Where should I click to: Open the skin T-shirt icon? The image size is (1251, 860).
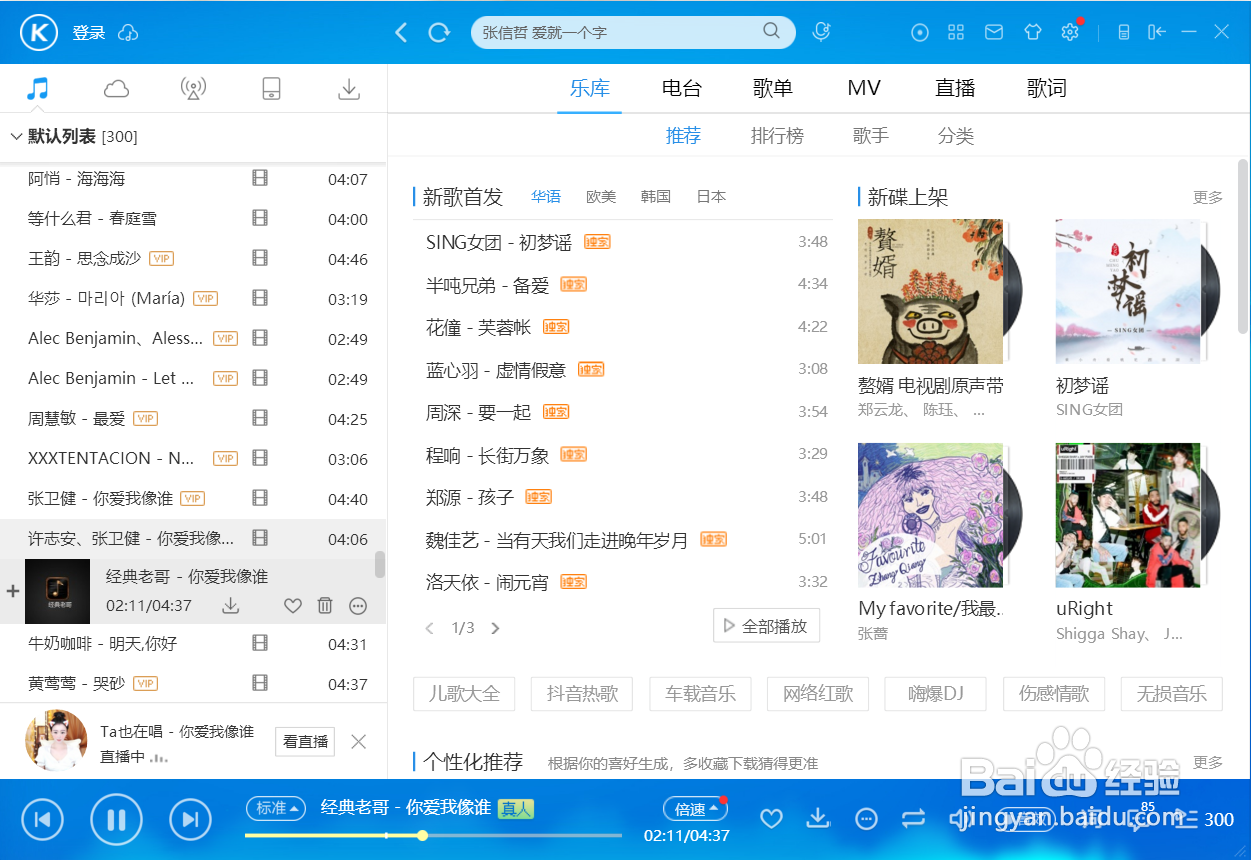click(x=1033, y=33)
